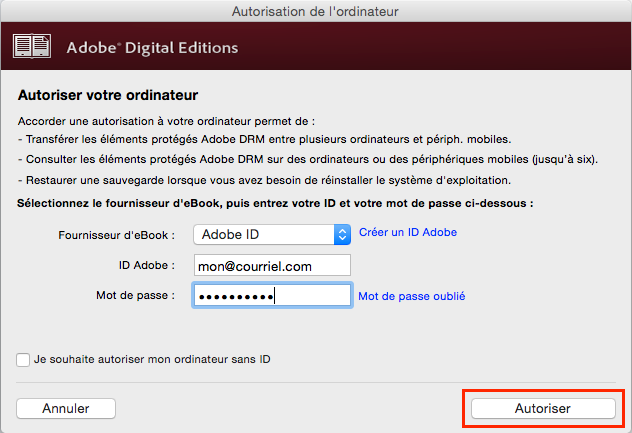The width and height of the screenshot is (632, 433).
Task: Open the Mot de passe oublié link
Action: click(412, 296)
